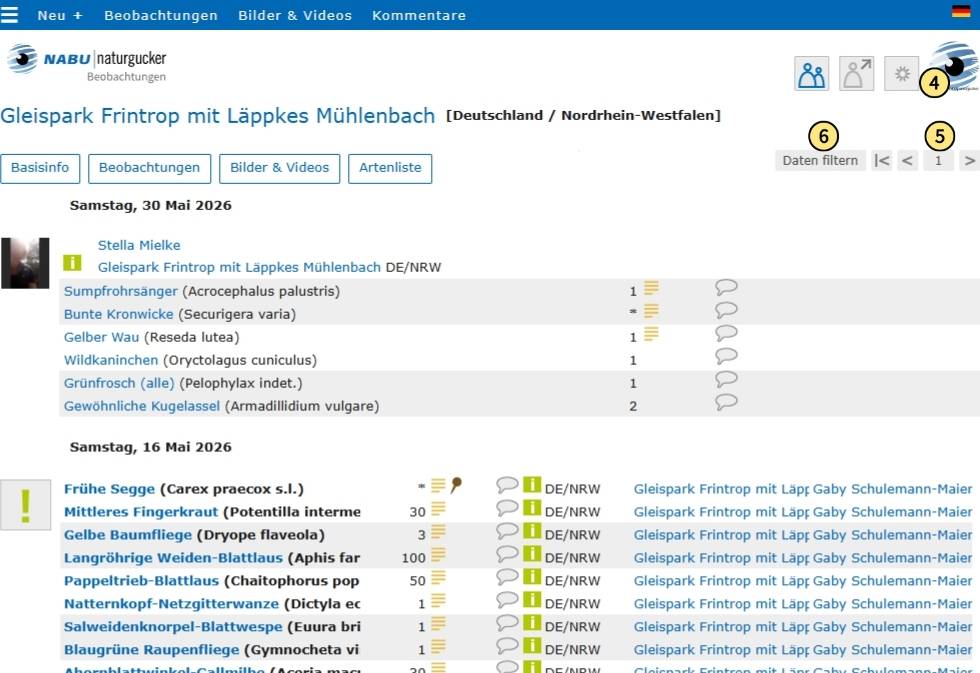
Task: Click the two-persons community icon
Action: pyautogui.click(x=811, y=74)
